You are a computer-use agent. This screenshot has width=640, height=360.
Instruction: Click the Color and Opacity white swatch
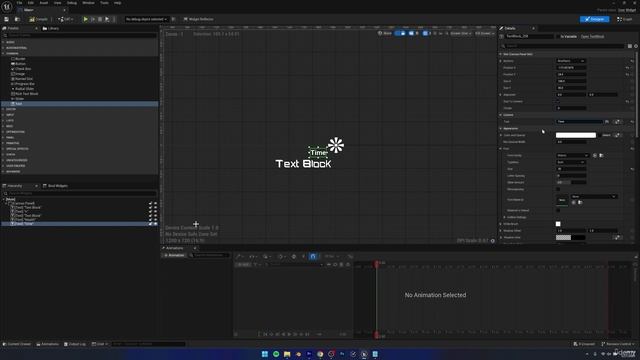click(x=576, y=135)
